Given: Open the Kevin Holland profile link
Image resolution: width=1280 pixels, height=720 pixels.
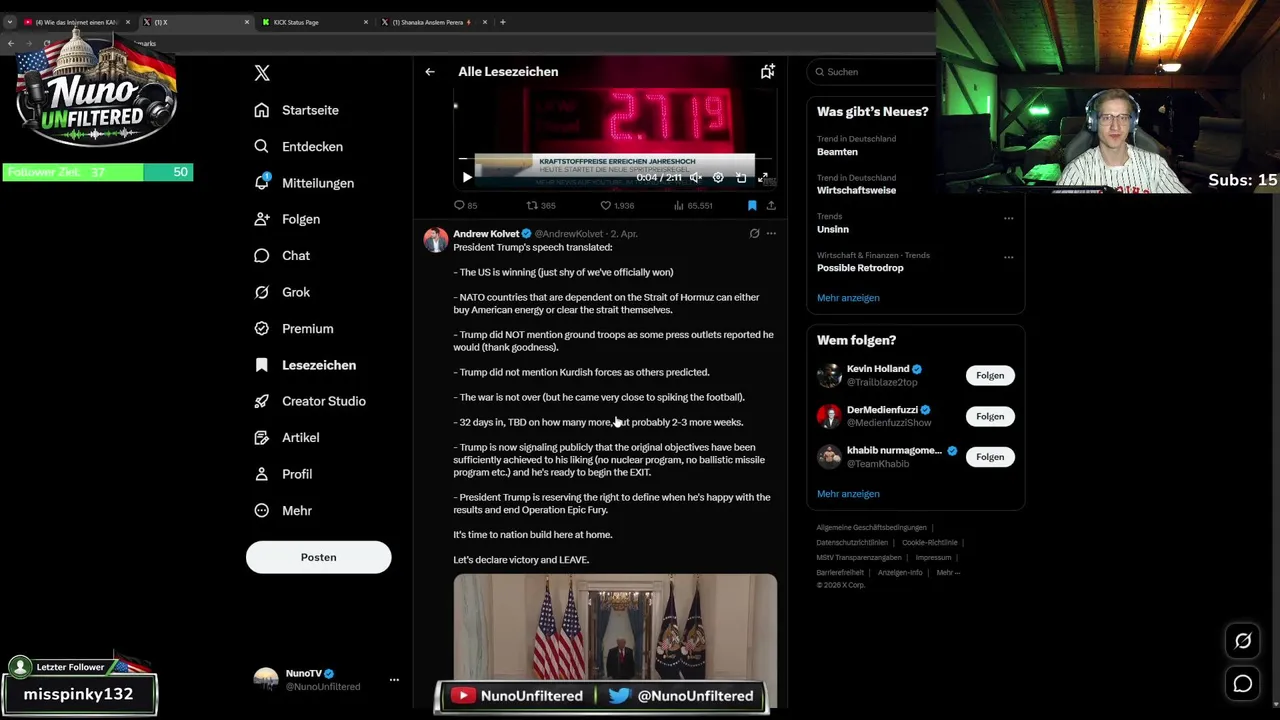Looking at the screenshot, I should pyautogui.click(x=878, y=369).
